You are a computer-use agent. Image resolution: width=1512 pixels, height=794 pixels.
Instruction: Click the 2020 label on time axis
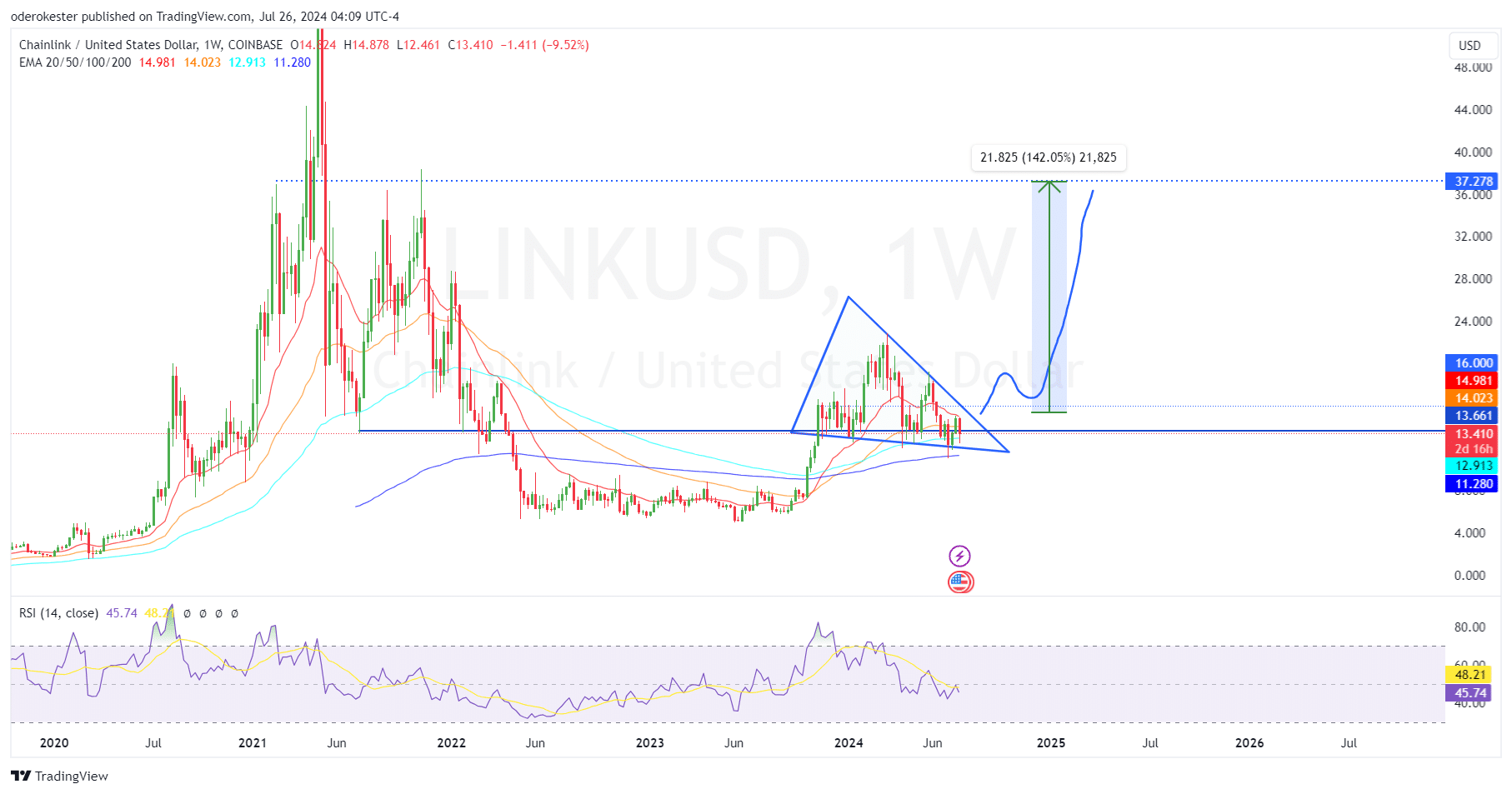click(54, 743)
